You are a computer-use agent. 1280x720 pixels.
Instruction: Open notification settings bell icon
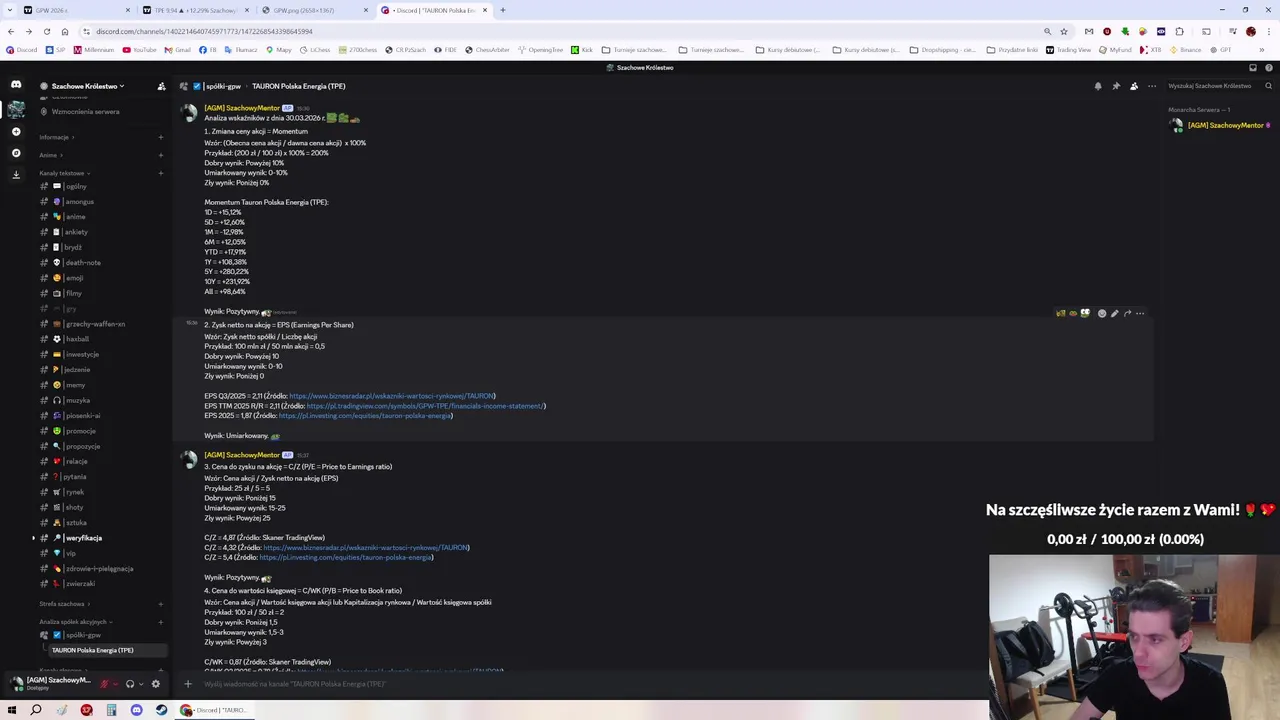pos(1098,86)
